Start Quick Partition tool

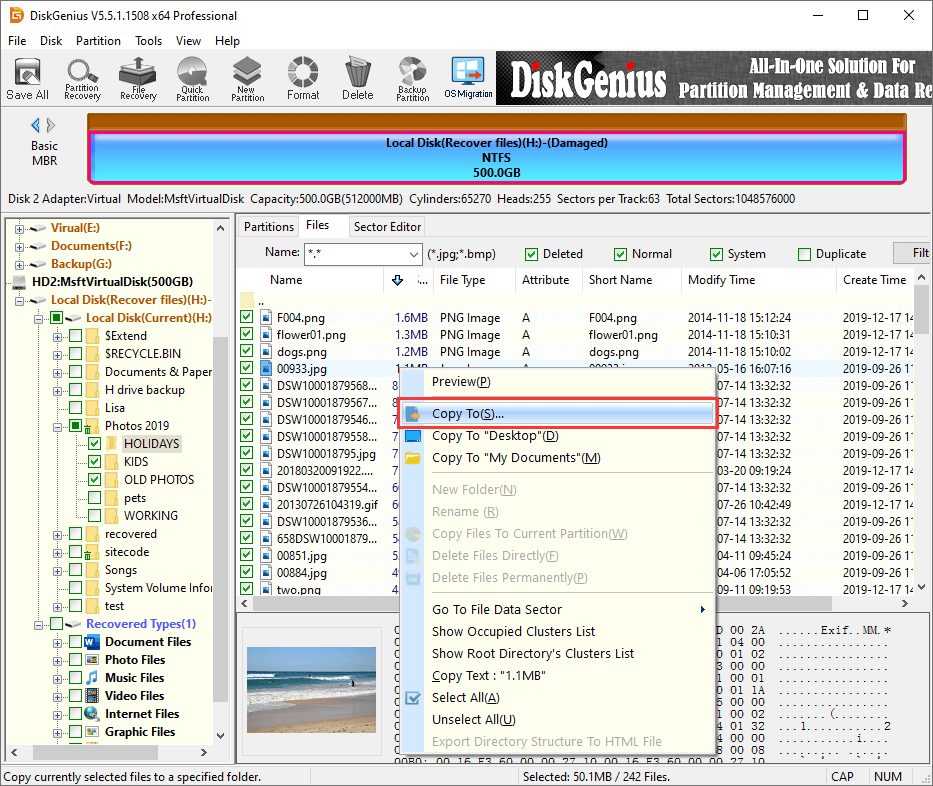pyautogui.click(x=192, y=79)
